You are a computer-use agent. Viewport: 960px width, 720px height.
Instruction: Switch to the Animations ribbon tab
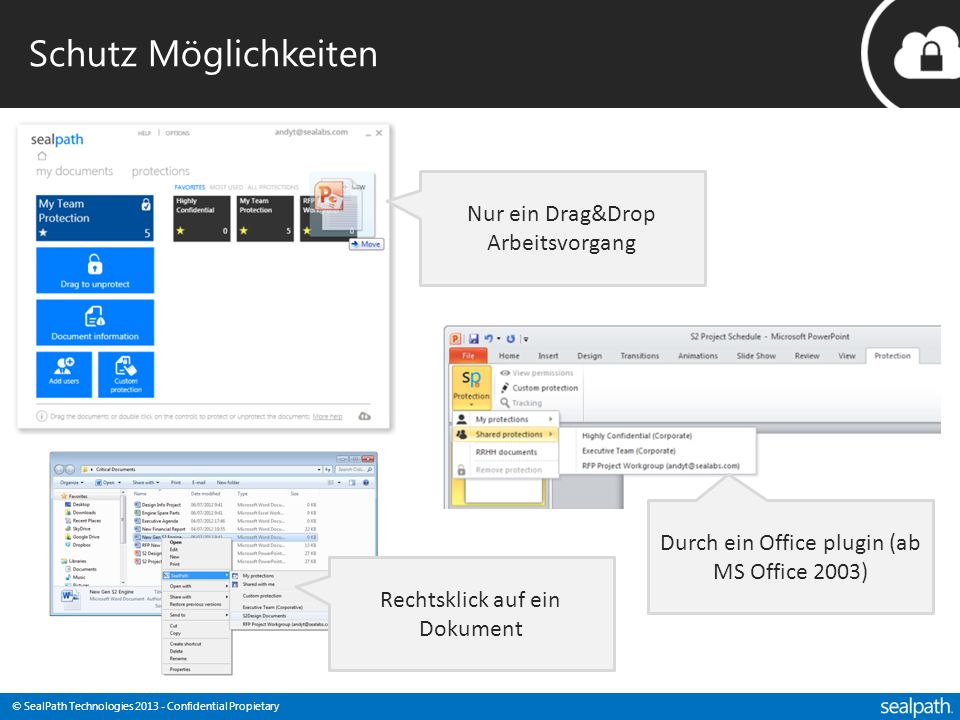[698, 356]
